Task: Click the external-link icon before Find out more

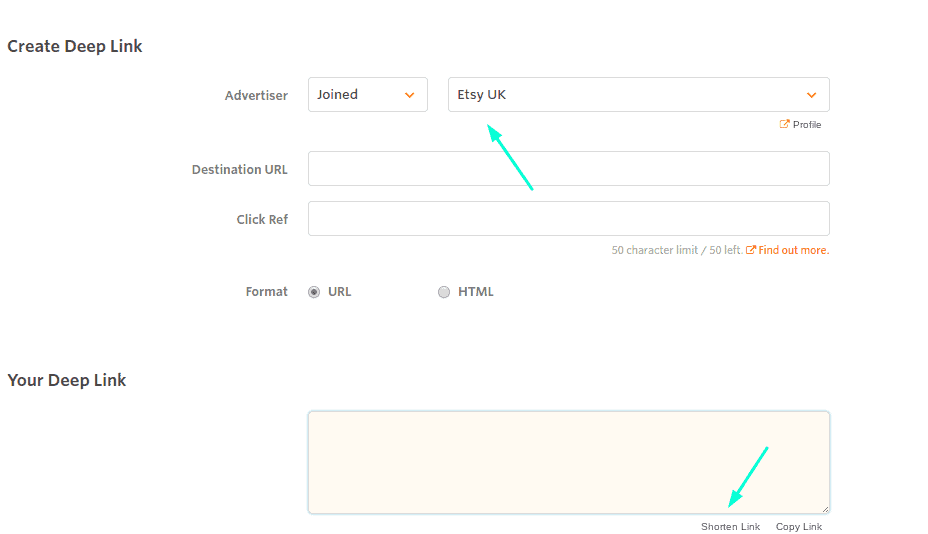Action: [x=750, y=250]
